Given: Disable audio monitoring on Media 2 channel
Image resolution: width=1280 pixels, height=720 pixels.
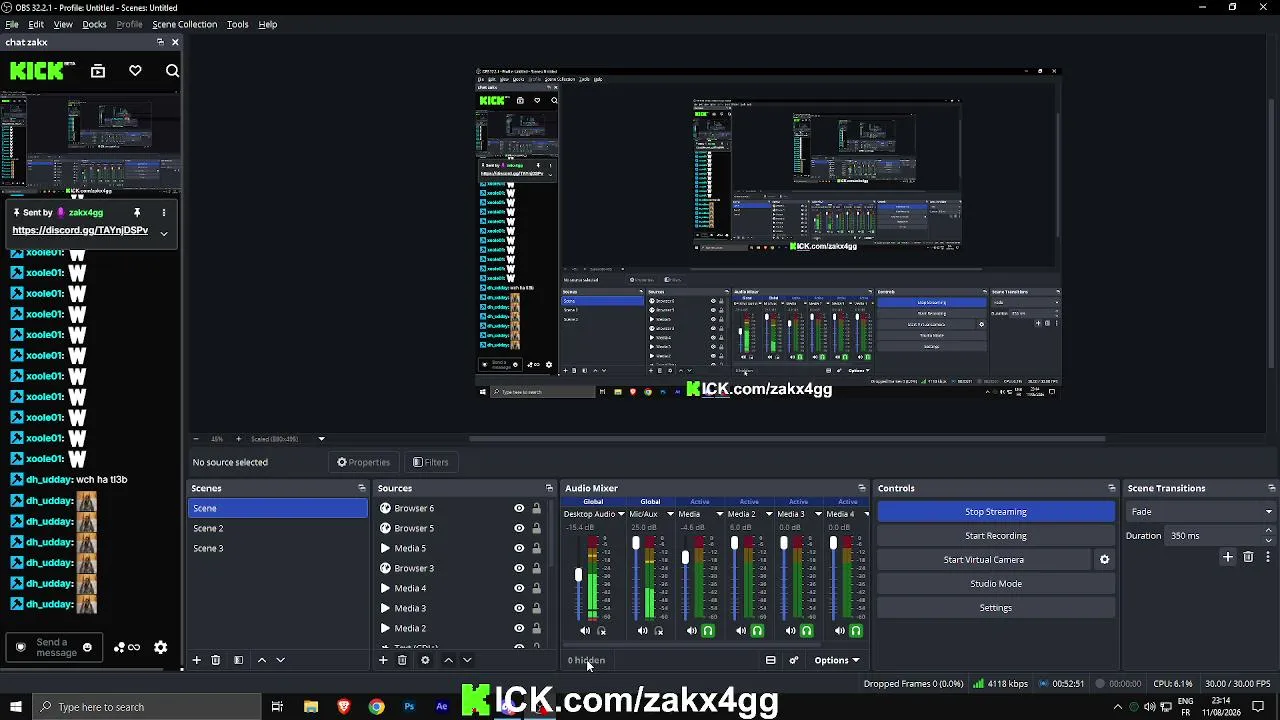Looking at the screenshot, I should tap(757, 631).
